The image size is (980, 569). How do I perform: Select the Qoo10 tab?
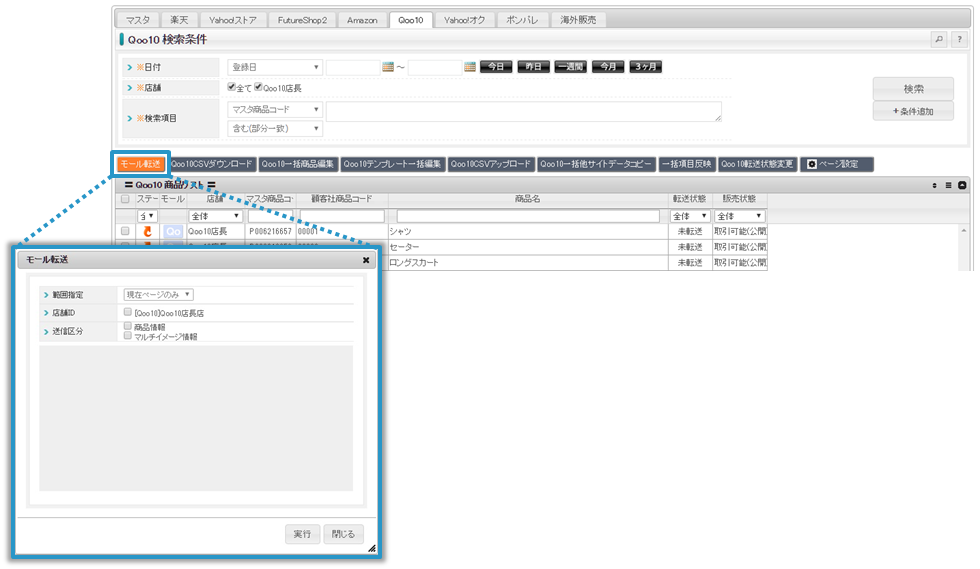[411, 20]
